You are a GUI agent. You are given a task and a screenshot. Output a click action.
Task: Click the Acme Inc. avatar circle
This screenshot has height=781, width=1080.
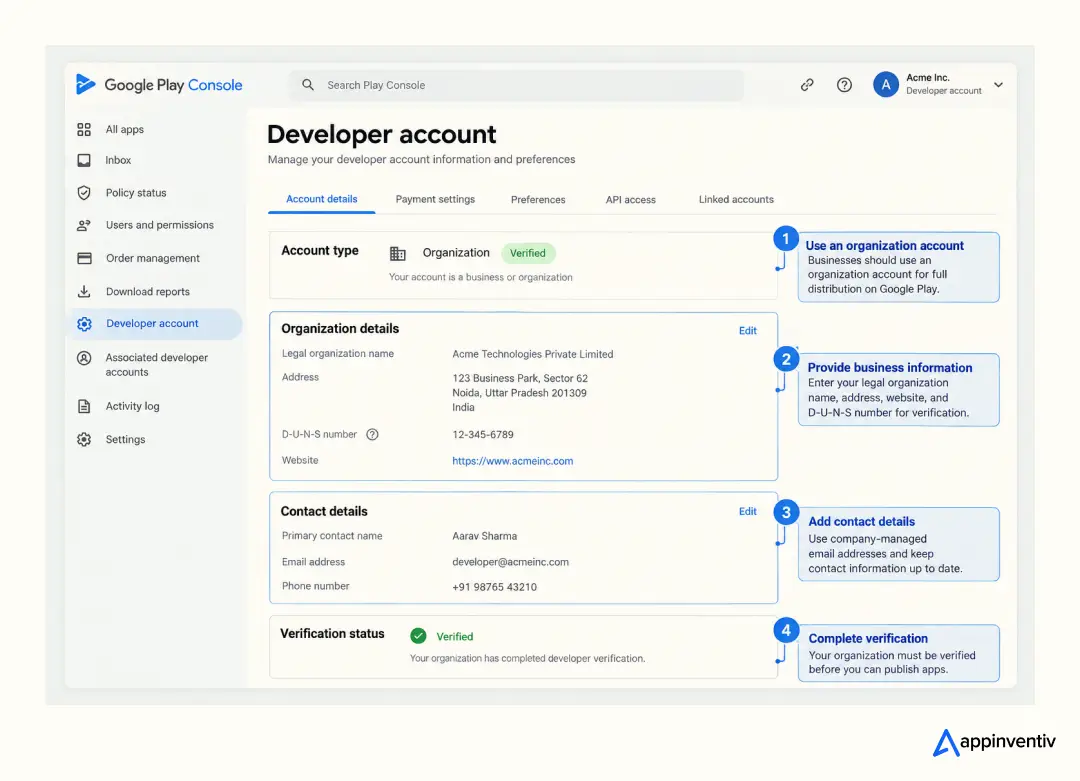click(886, 84)
